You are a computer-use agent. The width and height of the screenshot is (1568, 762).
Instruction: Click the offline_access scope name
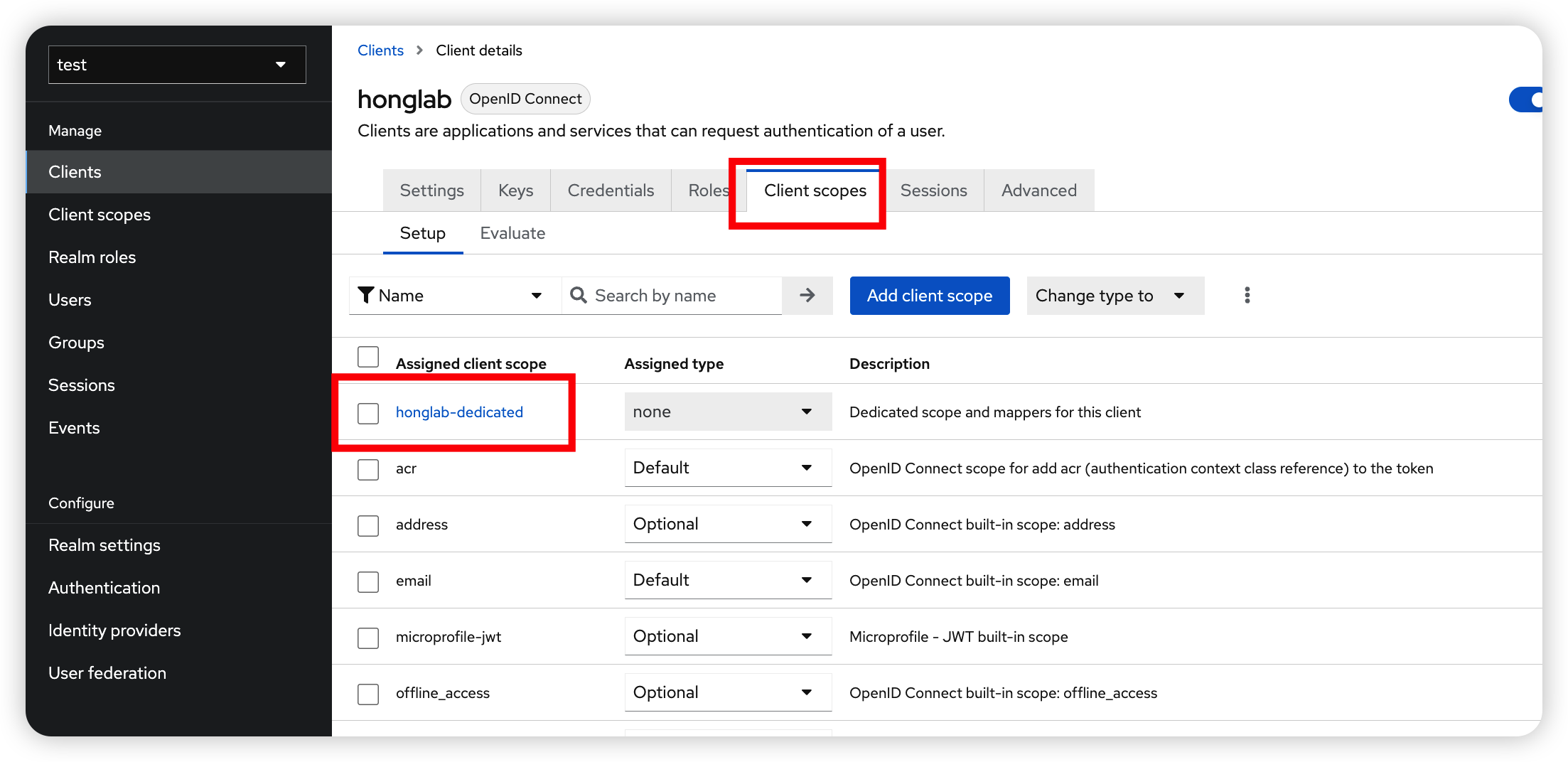[443, 693]
